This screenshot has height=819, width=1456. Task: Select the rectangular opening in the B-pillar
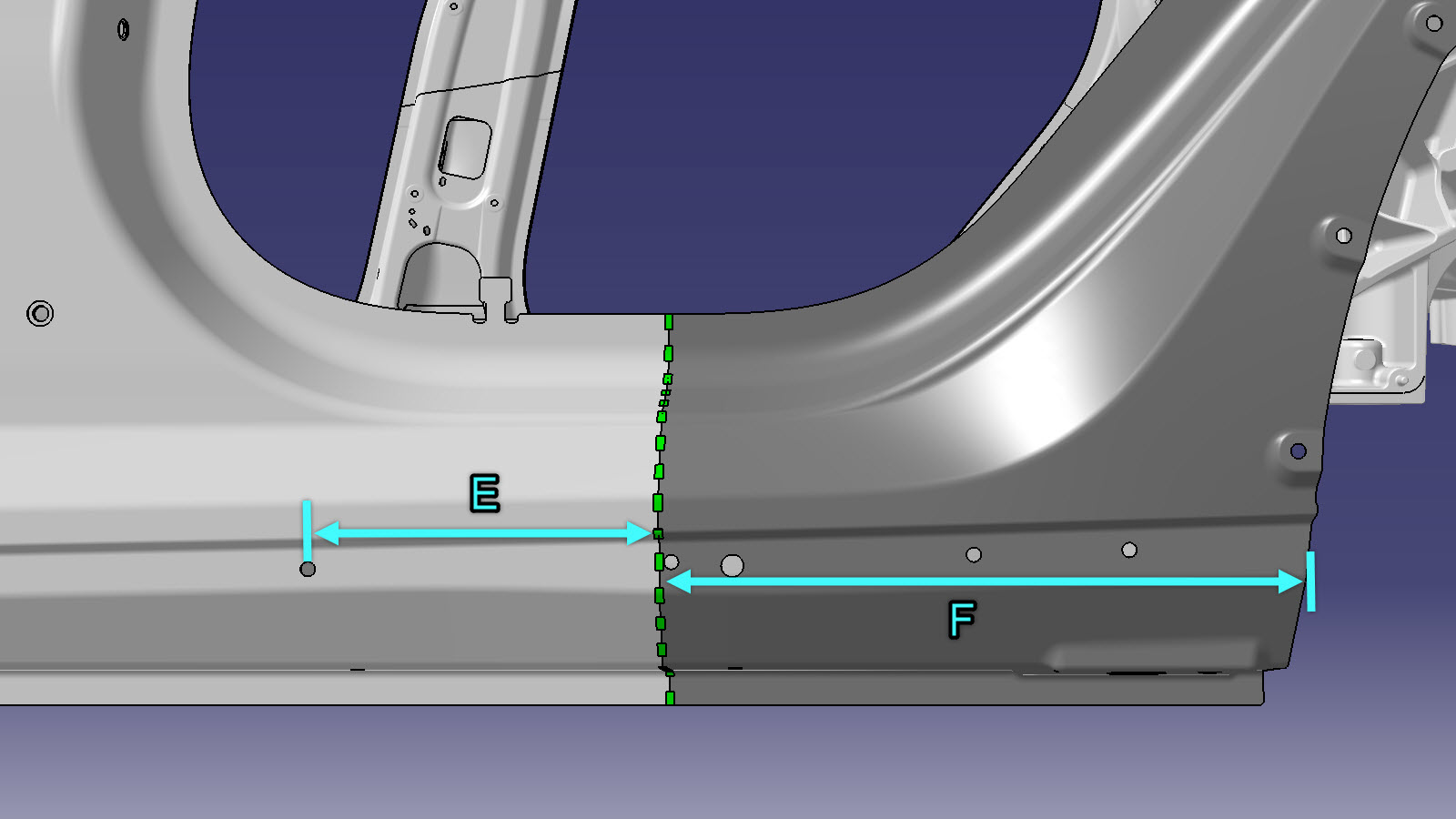(x=466, y=147)
